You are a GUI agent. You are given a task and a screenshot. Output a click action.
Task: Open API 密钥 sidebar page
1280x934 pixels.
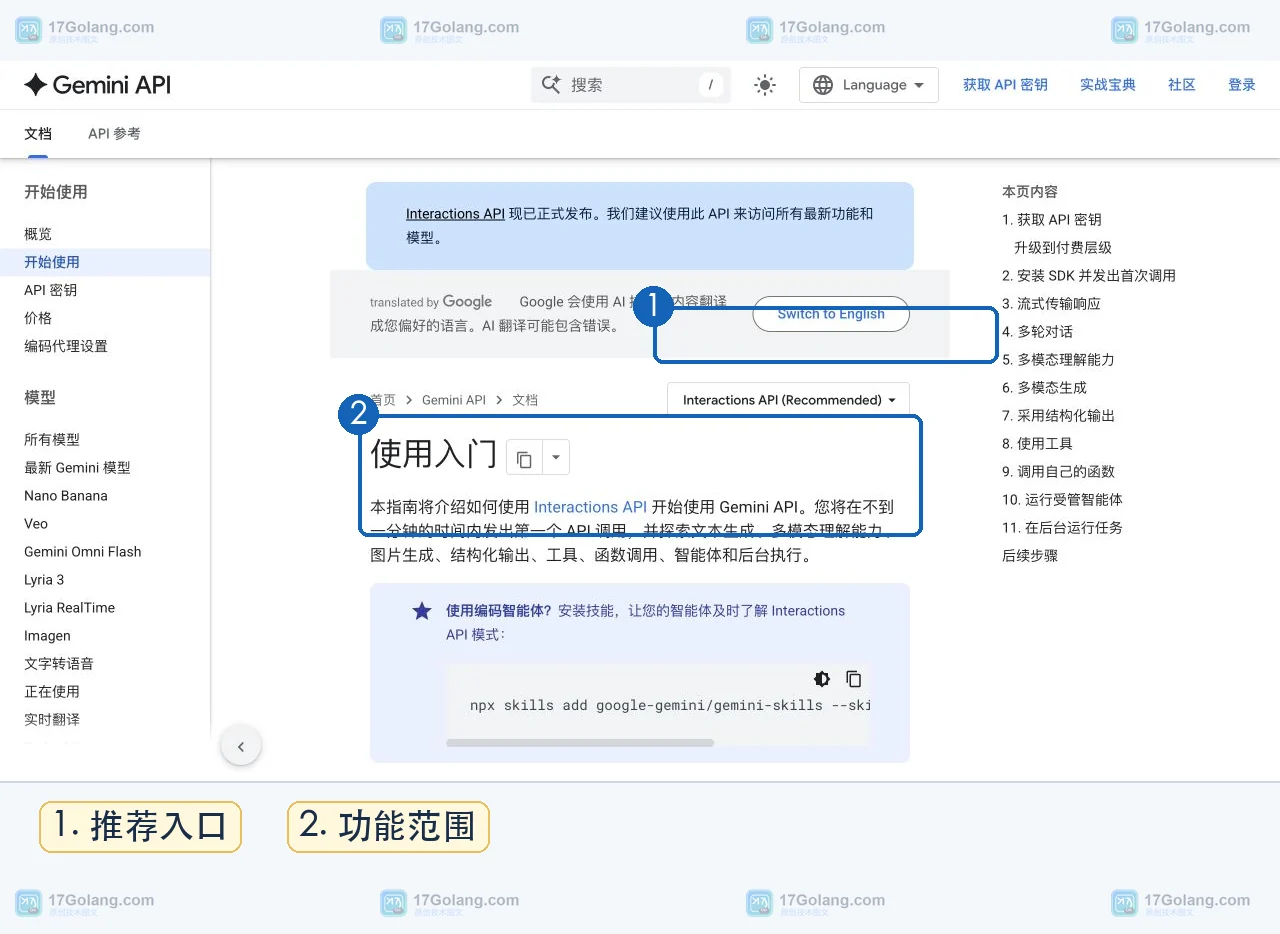click(x=51, y=290)
